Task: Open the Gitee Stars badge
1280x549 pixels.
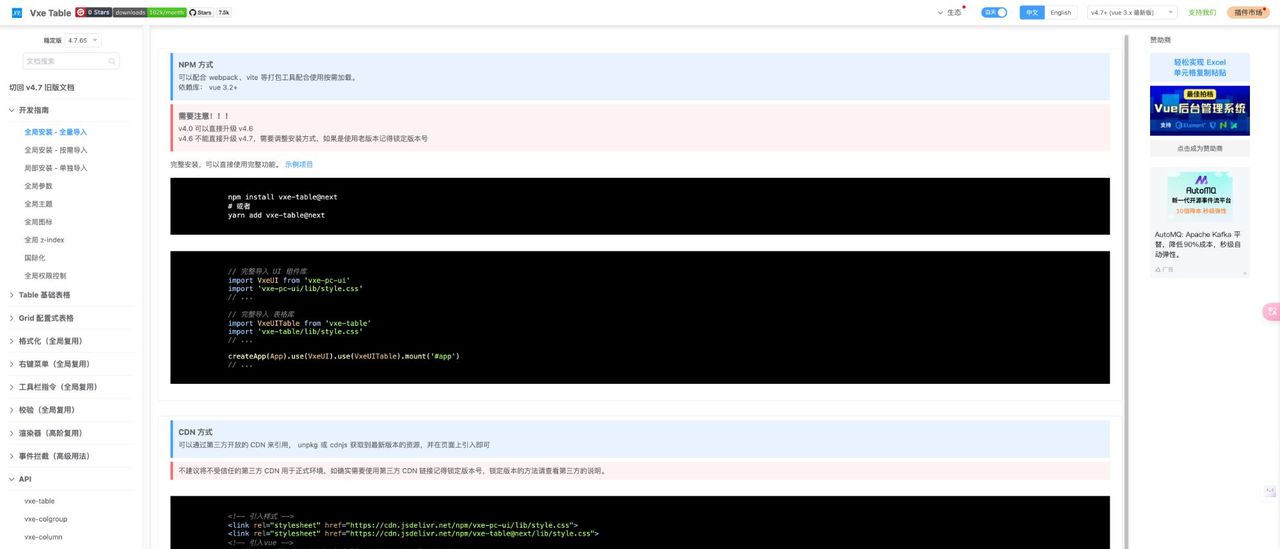Action: 93,13
